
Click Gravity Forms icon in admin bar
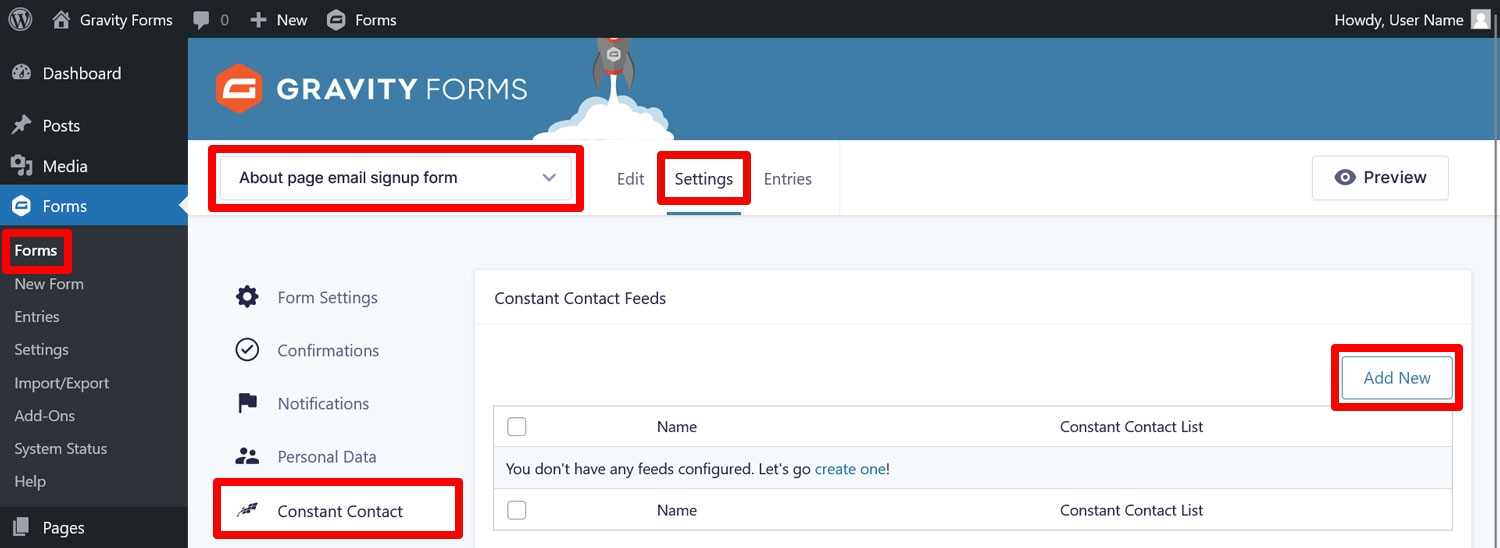[337, 20]
